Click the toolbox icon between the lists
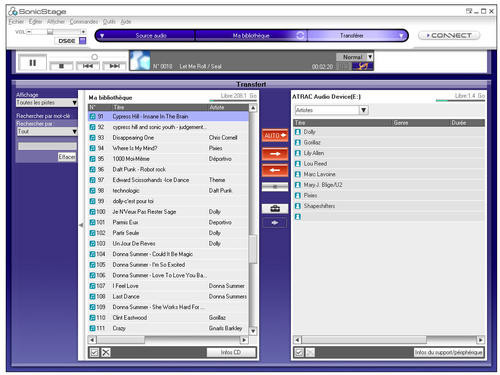Viewport: 500px width, 375px height. [x=275, y=209]
